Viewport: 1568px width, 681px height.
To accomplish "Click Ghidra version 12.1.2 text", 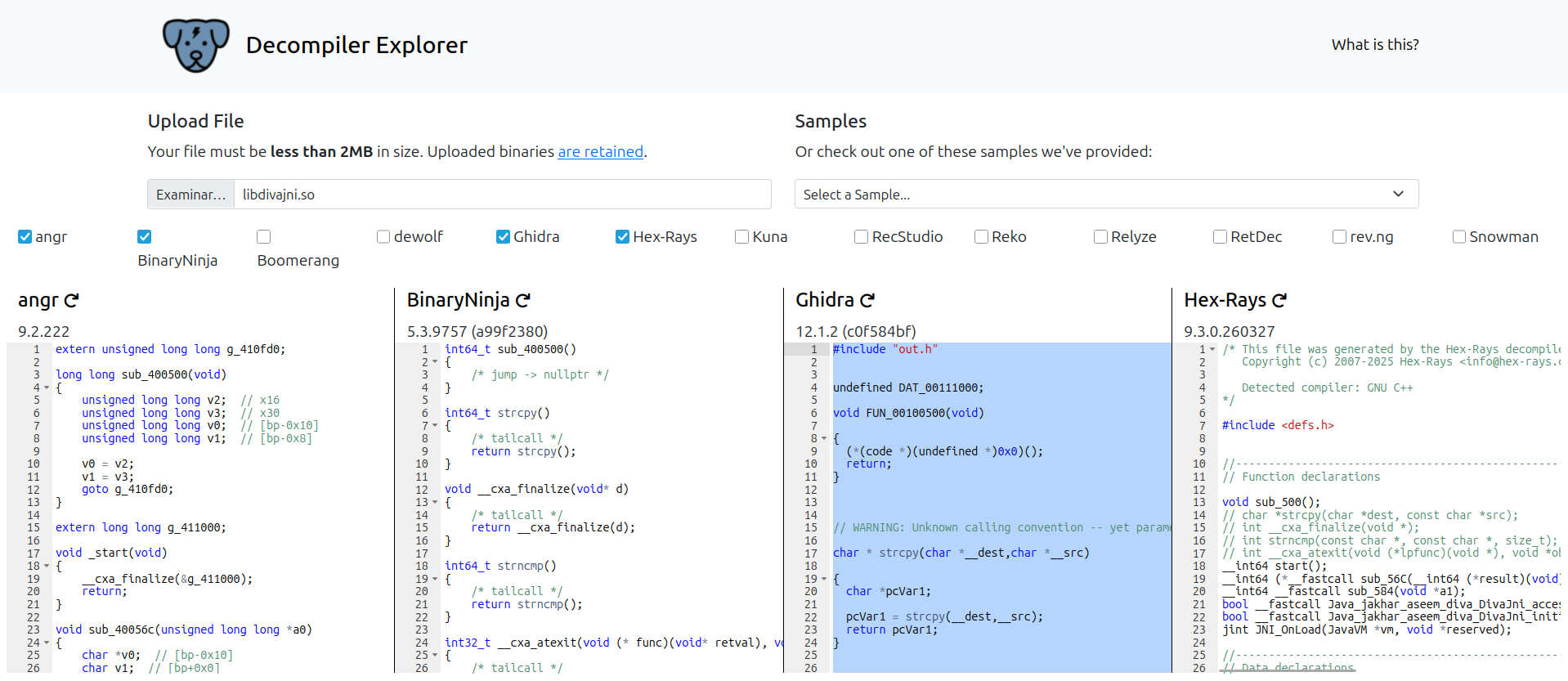I will pyautogui.click(x=856, y=331).
